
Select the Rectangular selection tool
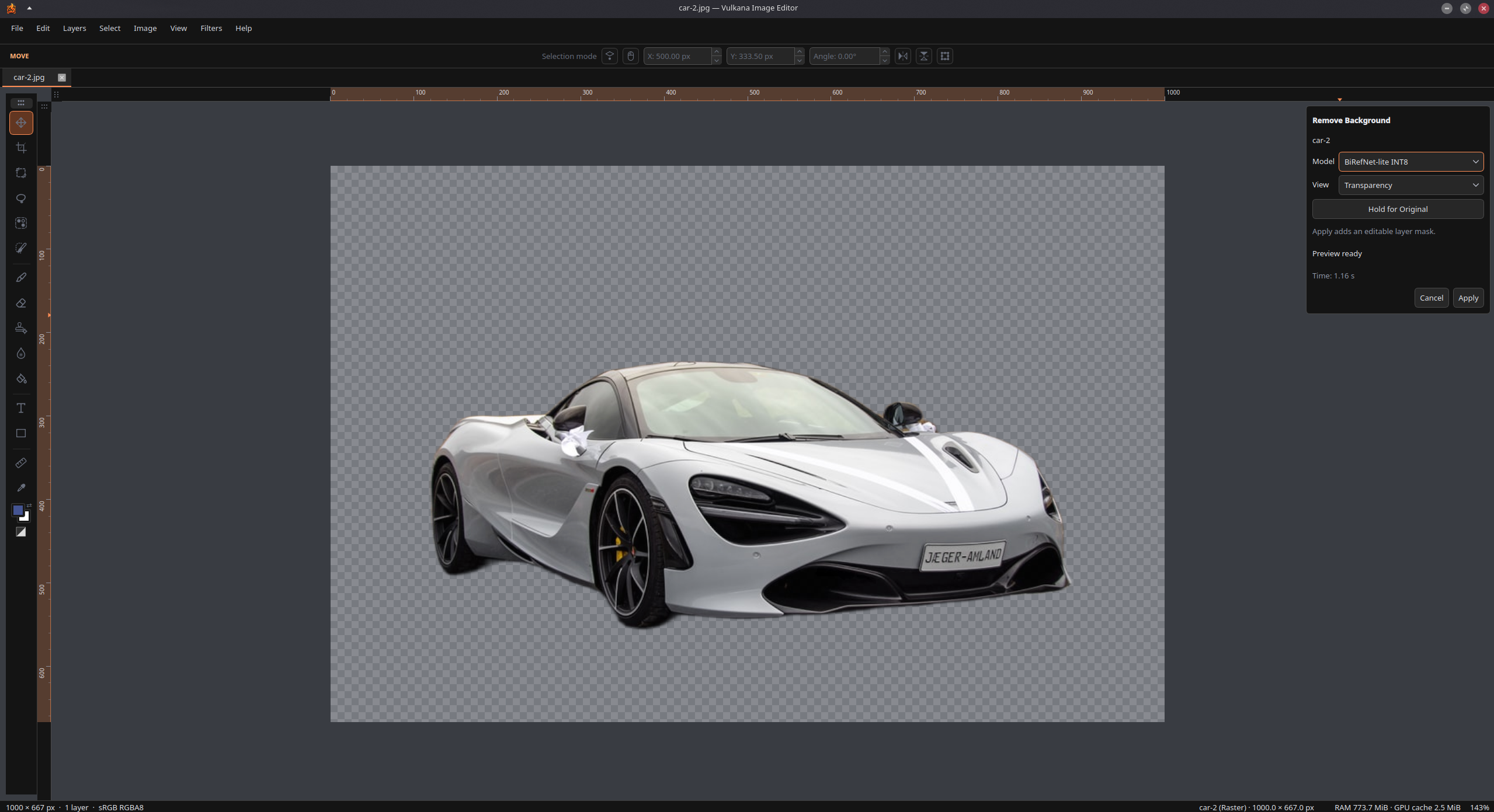[21, 173]
